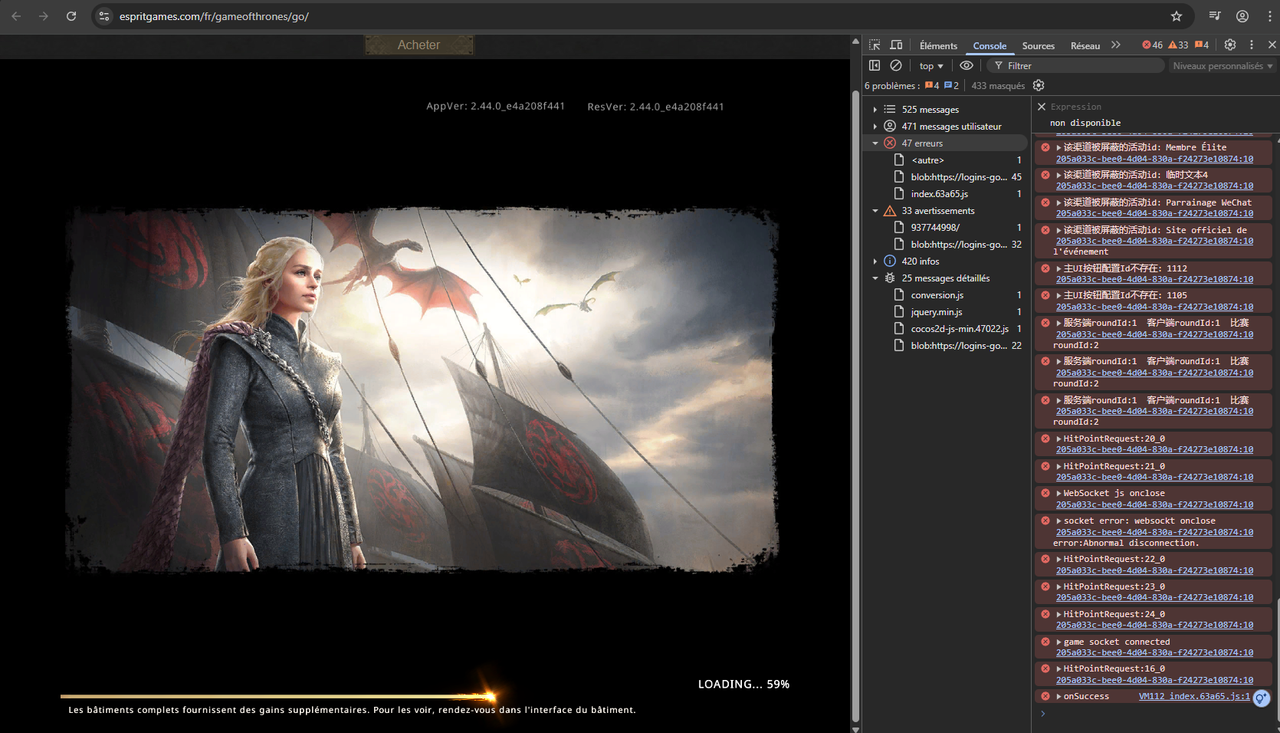Bookmark this page with the star icon
Viewport: 1280px width, 733px height.
1176,16
